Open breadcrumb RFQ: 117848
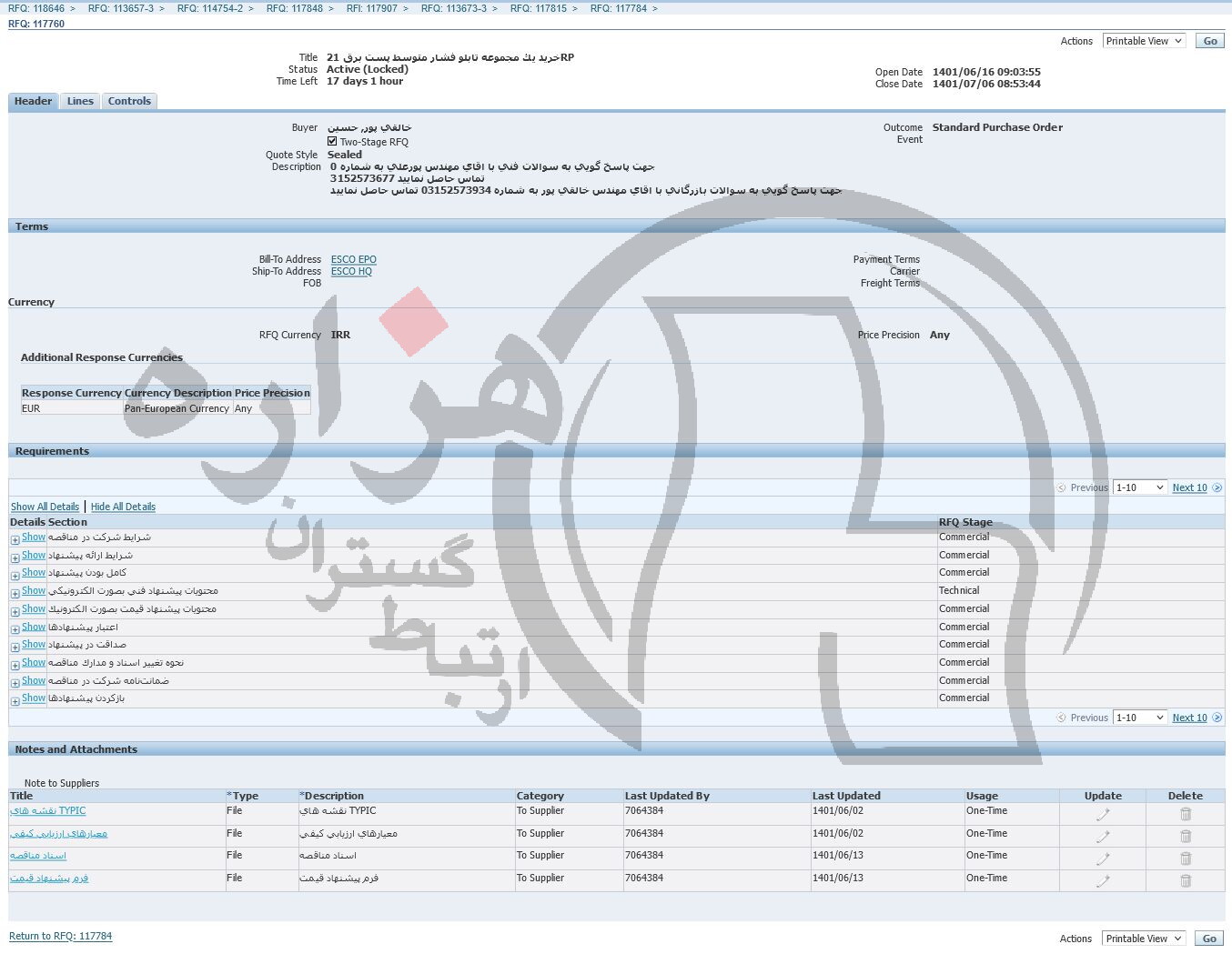This screenshot has width=1232, height=954. pos(295,8)
